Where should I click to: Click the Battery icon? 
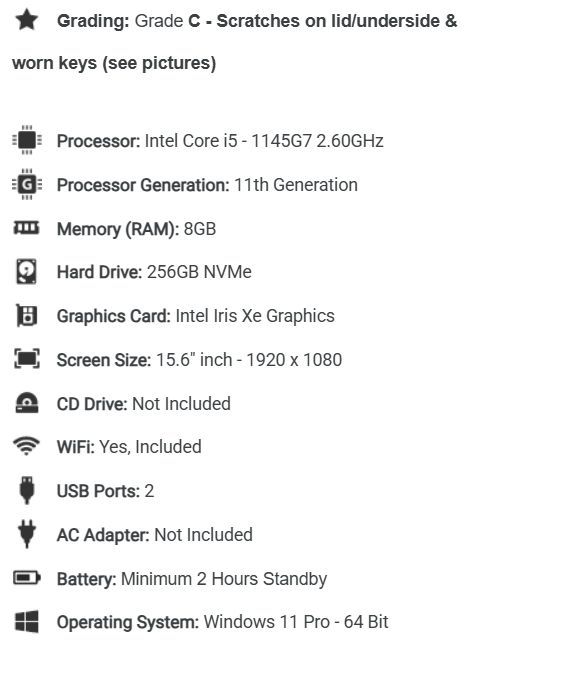27,578
